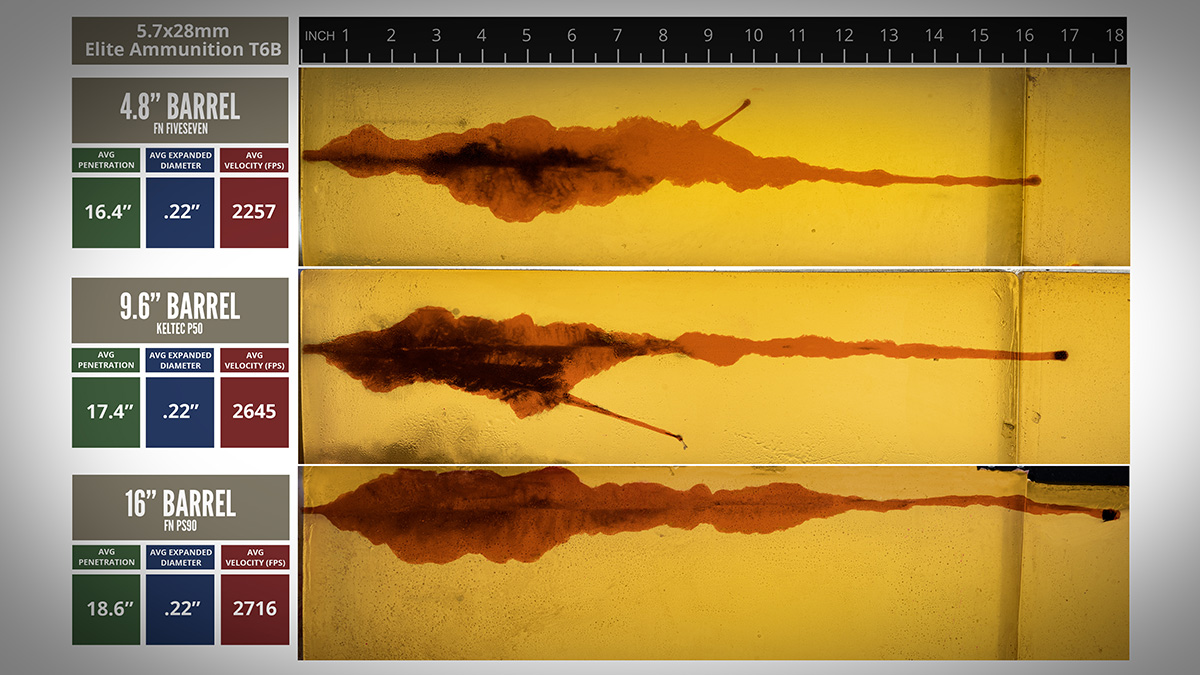
Task: Click the bullet at end of FN PS90 track
Action: pyautogui.click(x=1109, y=515)
